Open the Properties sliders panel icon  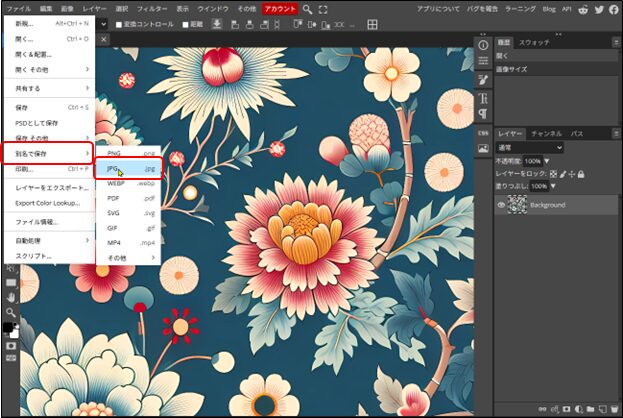[483, 61]
